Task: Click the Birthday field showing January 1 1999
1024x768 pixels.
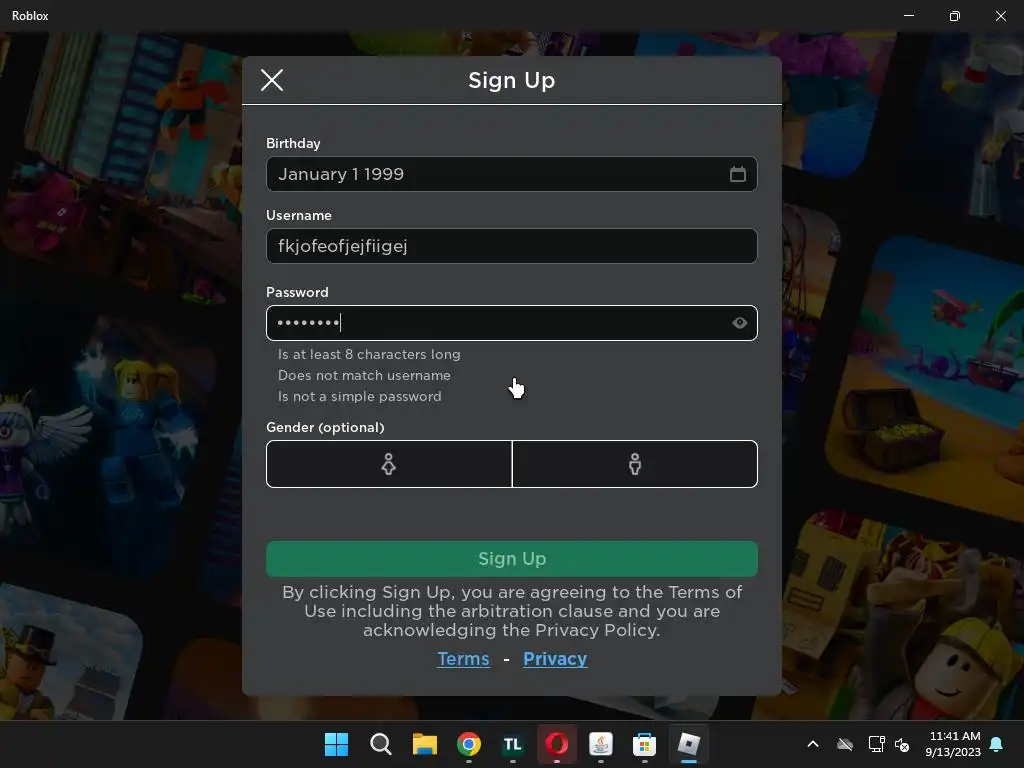Action: [511, 174]
